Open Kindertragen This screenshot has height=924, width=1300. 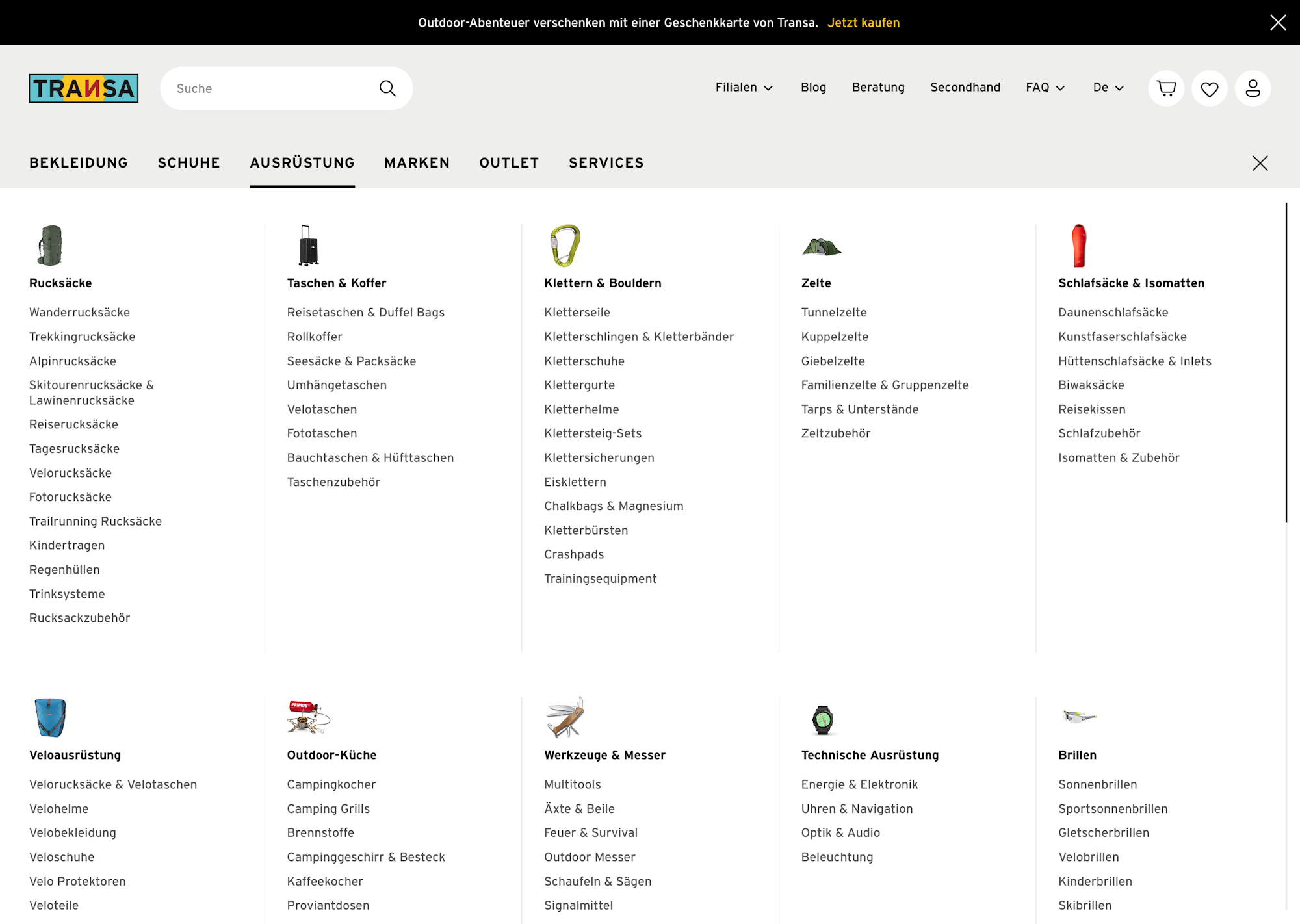67,545
